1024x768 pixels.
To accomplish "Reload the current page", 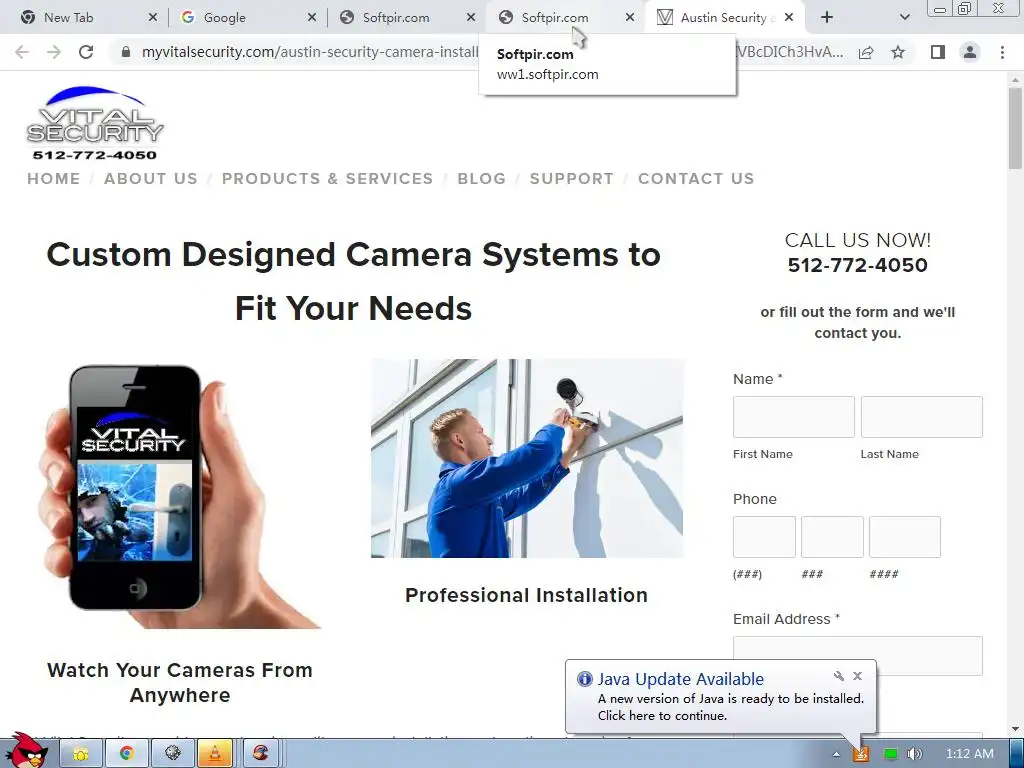I will click(x=86, y=52).
